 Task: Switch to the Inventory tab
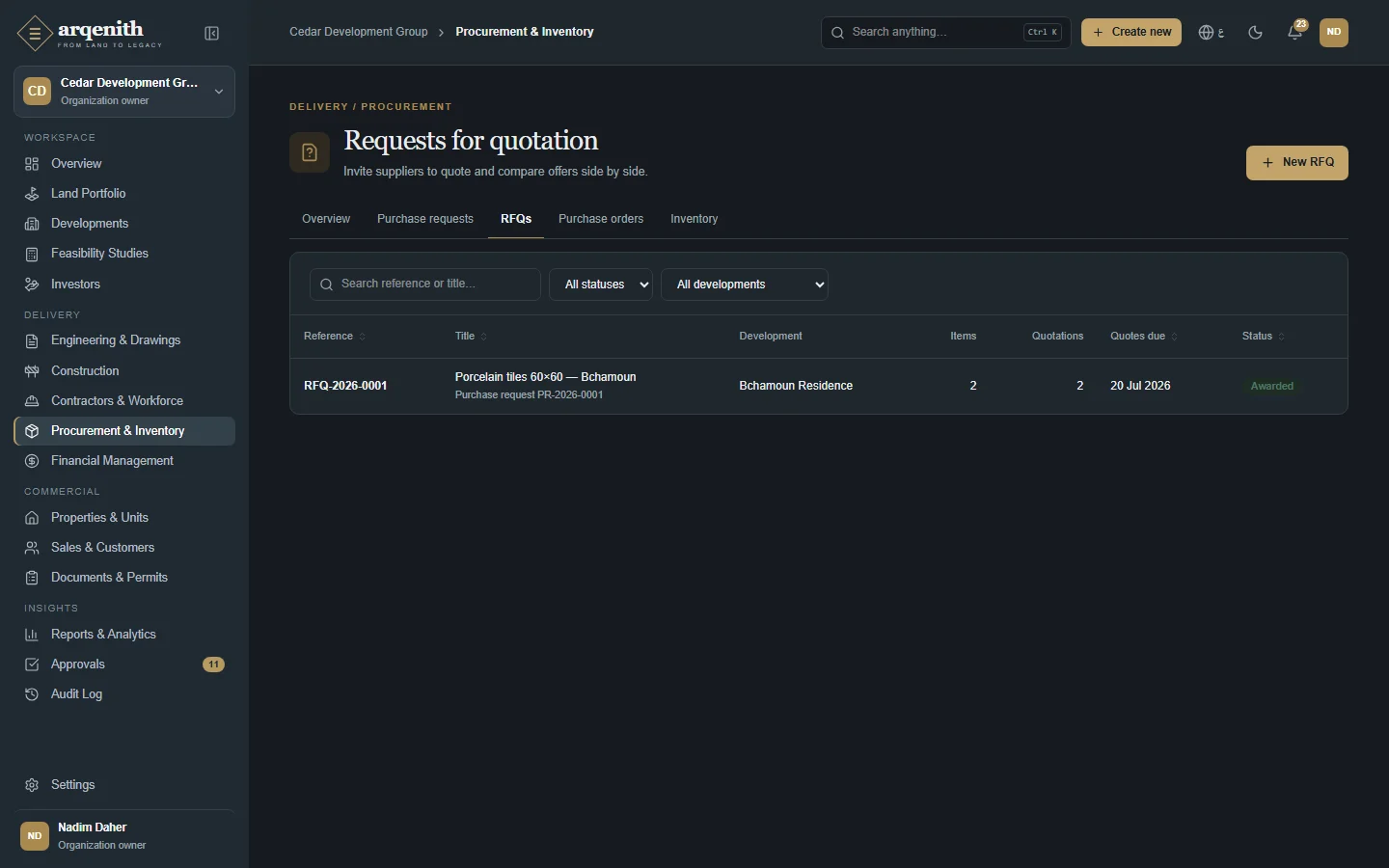(x=694, y=219)
